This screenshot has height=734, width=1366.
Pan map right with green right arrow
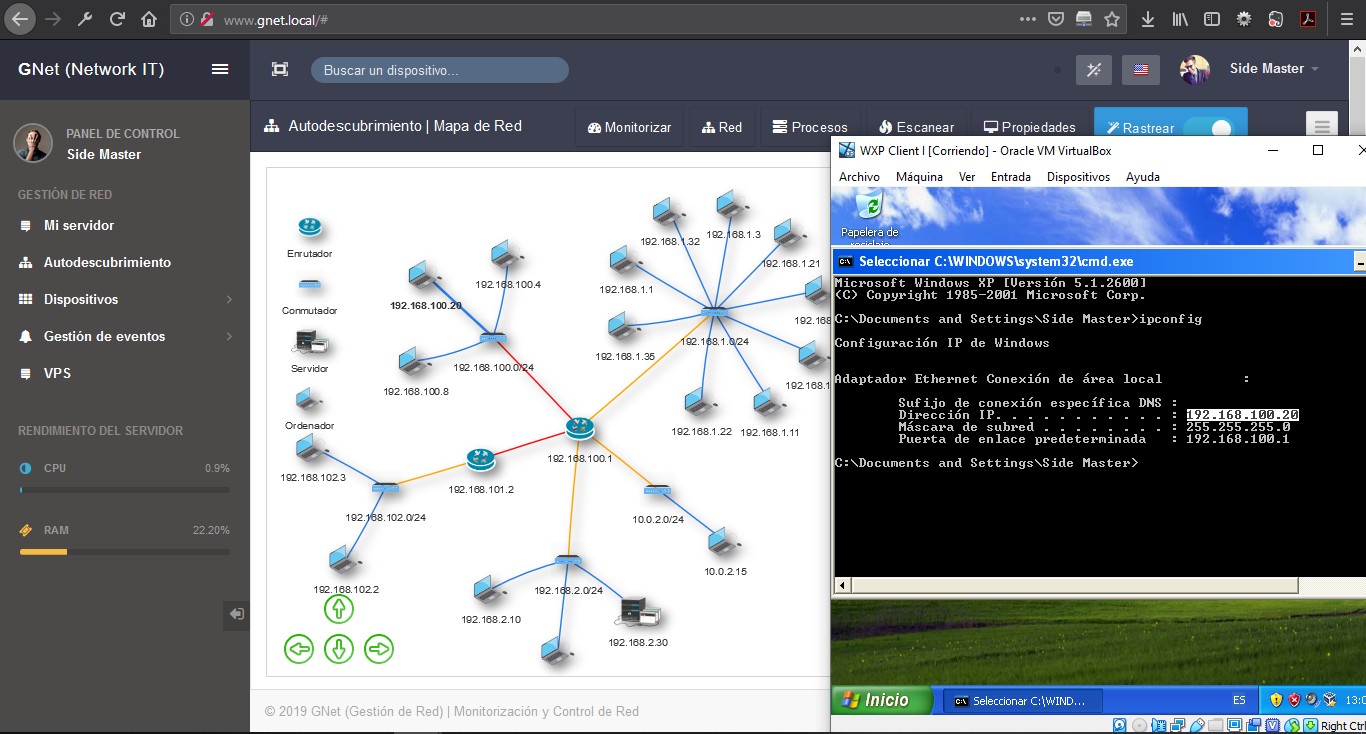[x=379, y=649]
